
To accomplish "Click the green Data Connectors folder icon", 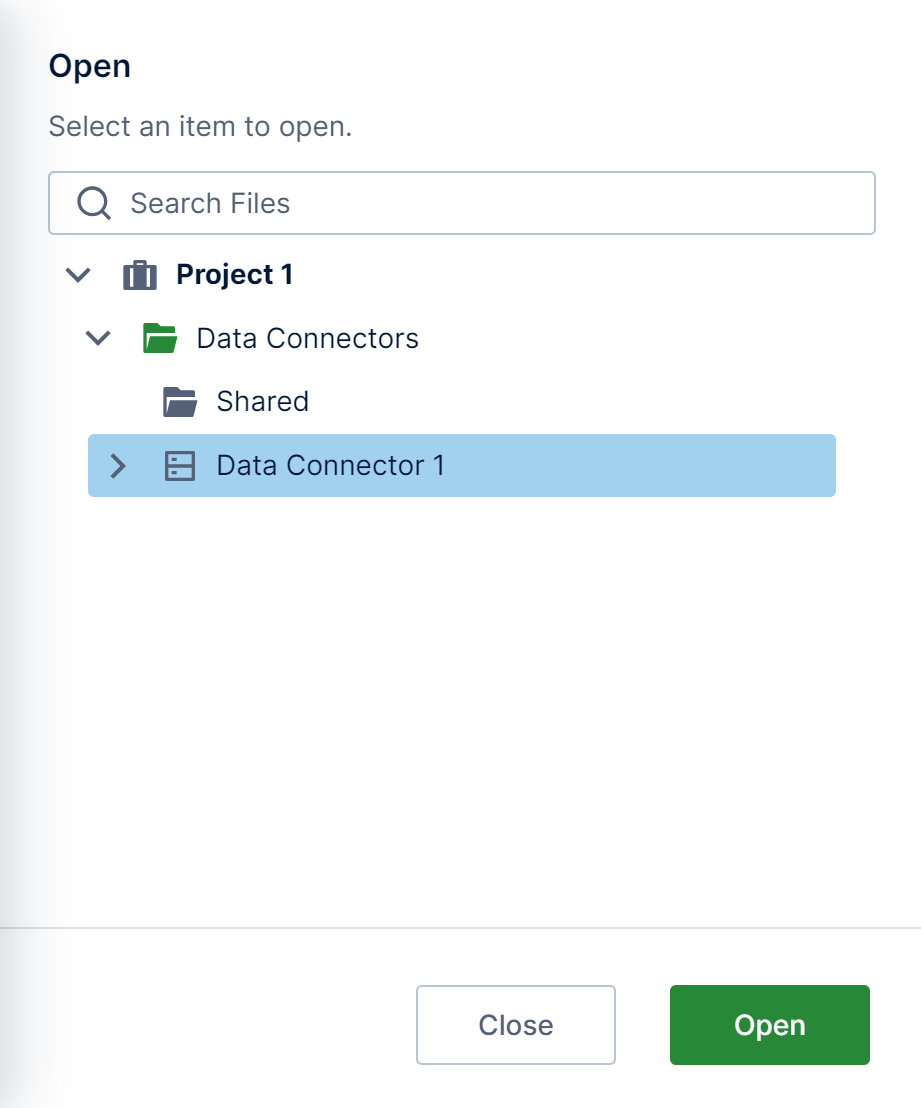I will point(160,338).
